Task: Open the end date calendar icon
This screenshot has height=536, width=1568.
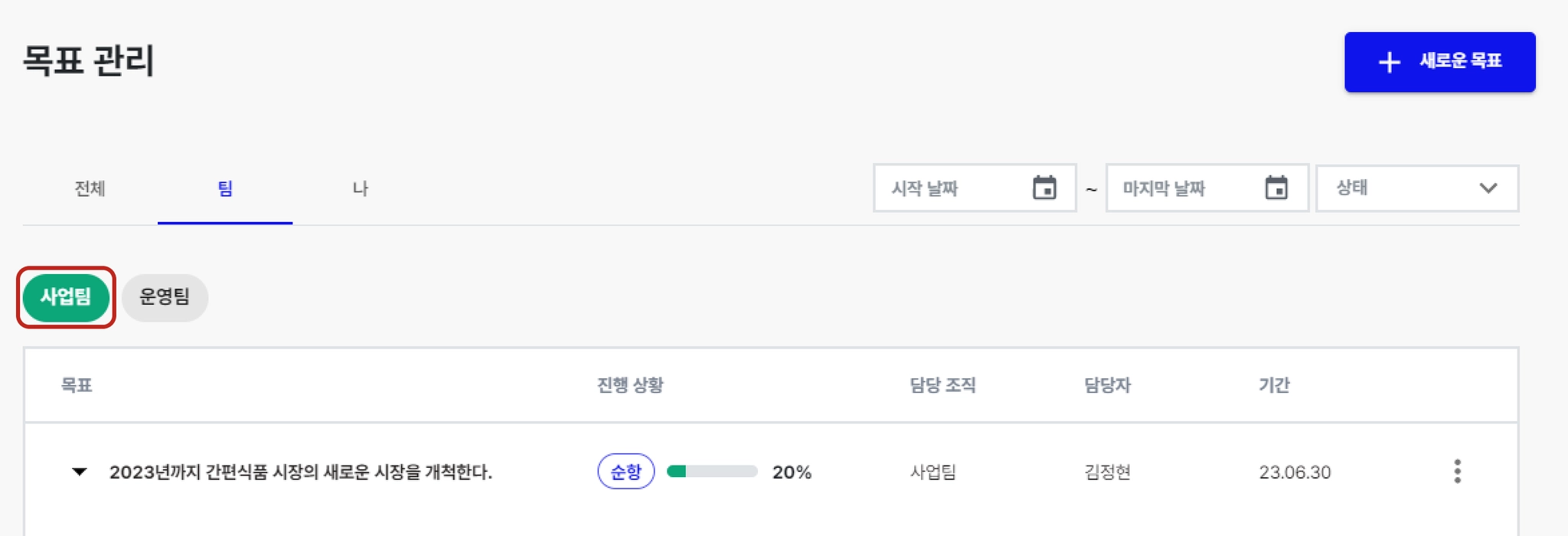Action: point(1276,188)
